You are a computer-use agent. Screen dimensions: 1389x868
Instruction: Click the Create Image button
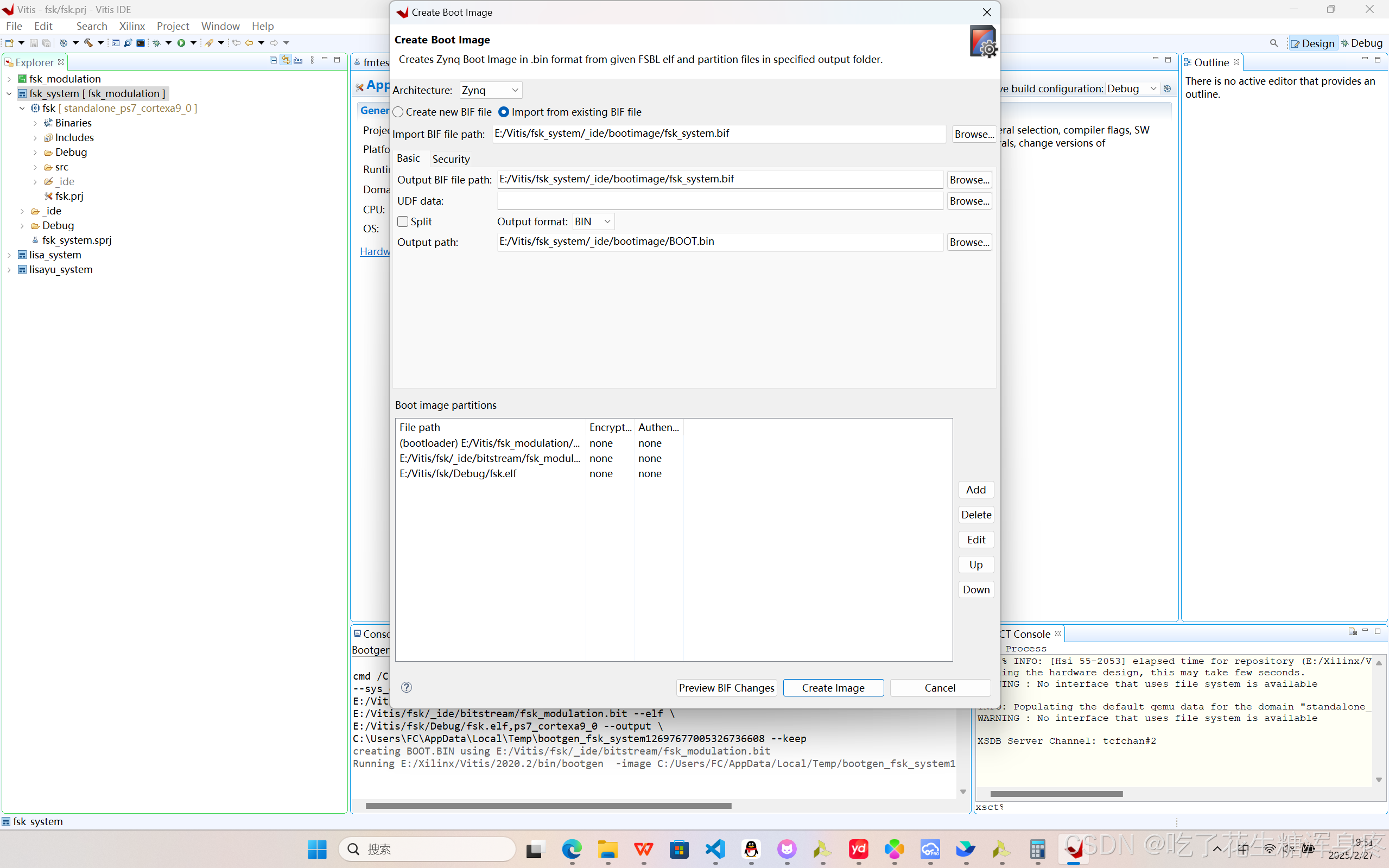coord(833,688)
